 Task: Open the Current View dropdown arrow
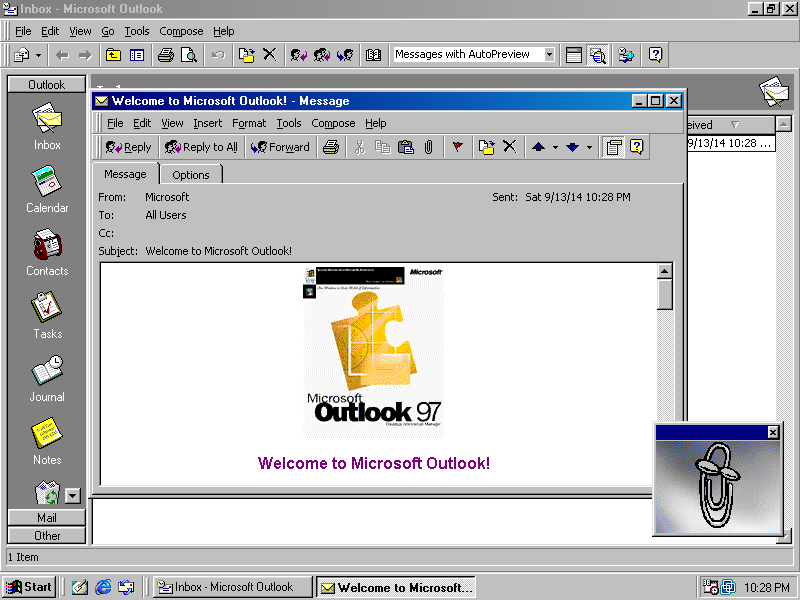coord(549,55)
